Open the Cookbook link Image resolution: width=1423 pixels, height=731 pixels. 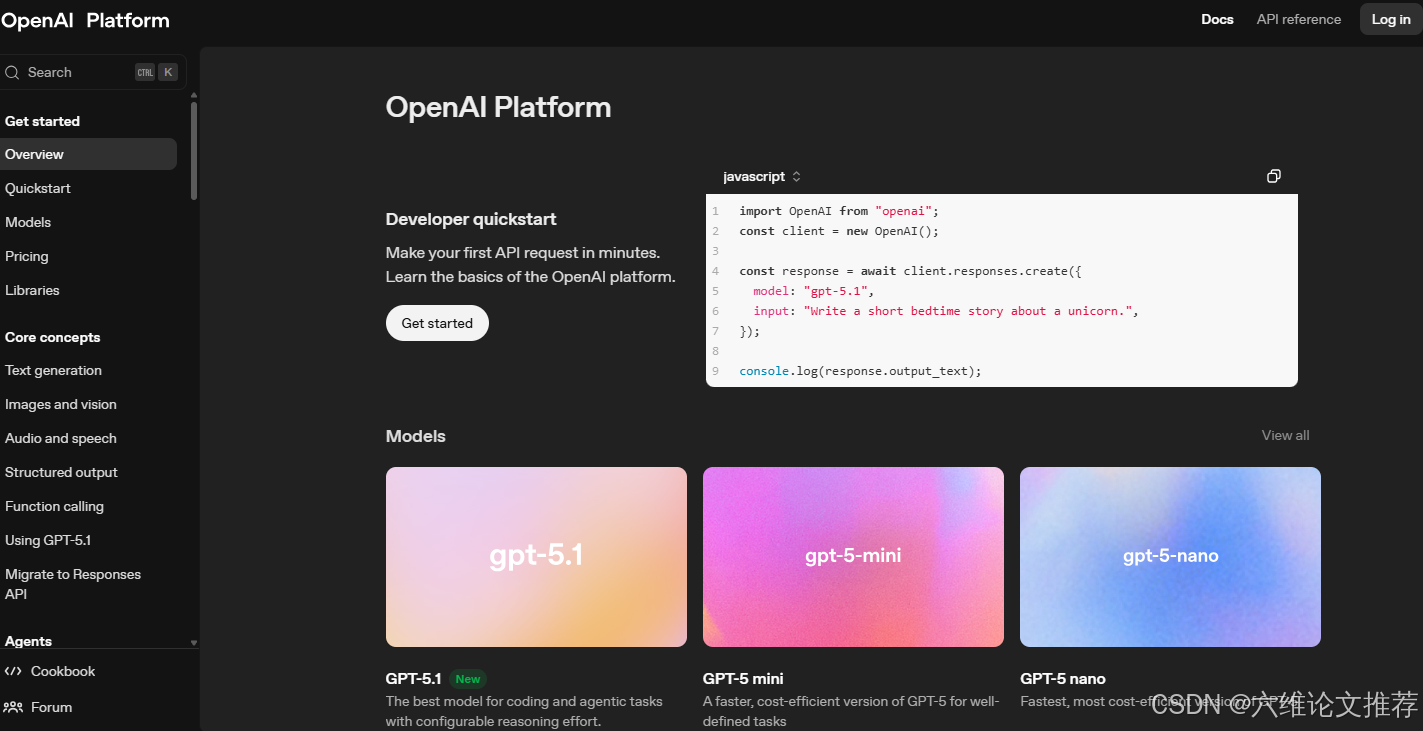tap(63, 671)
